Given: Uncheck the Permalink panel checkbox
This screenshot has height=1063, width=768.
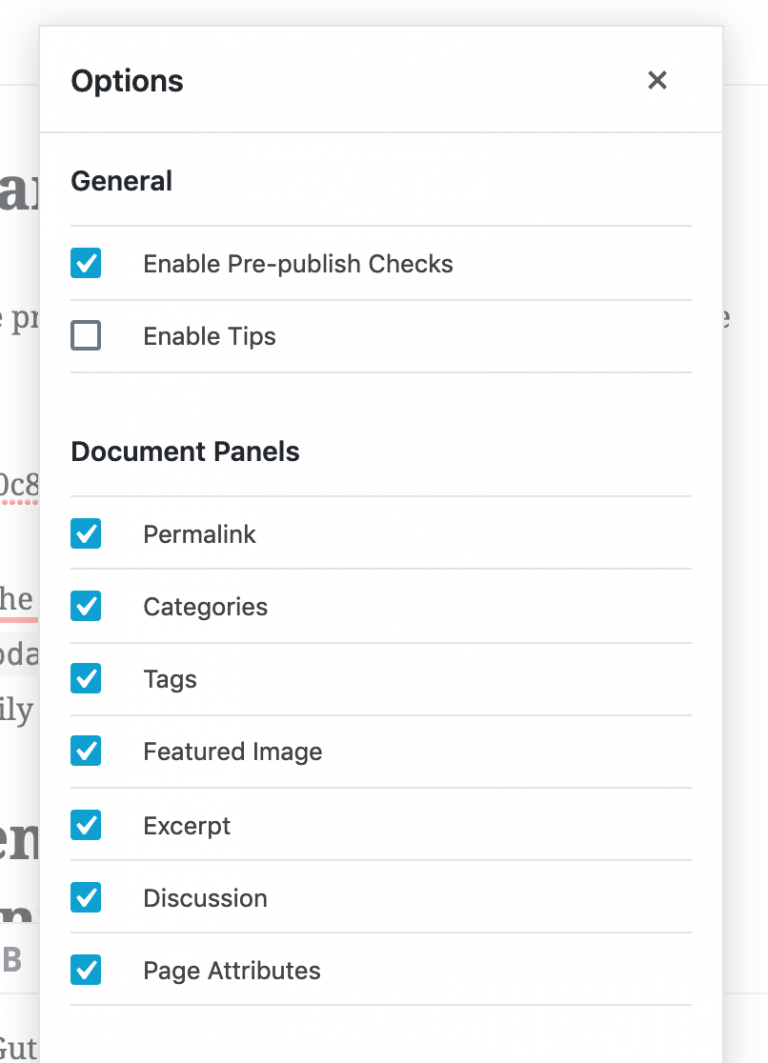Looking at the screenshot, I should click(86, 534).
